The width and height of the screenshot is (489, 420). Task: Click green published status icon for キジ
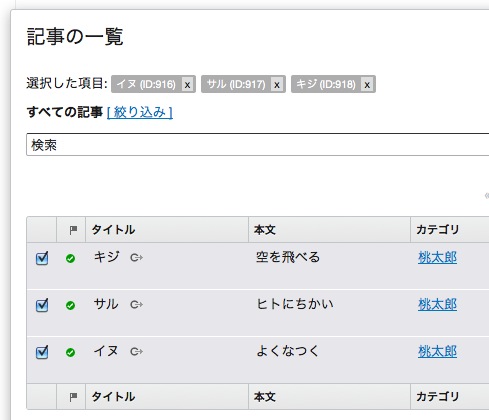[x=70, y=258]
